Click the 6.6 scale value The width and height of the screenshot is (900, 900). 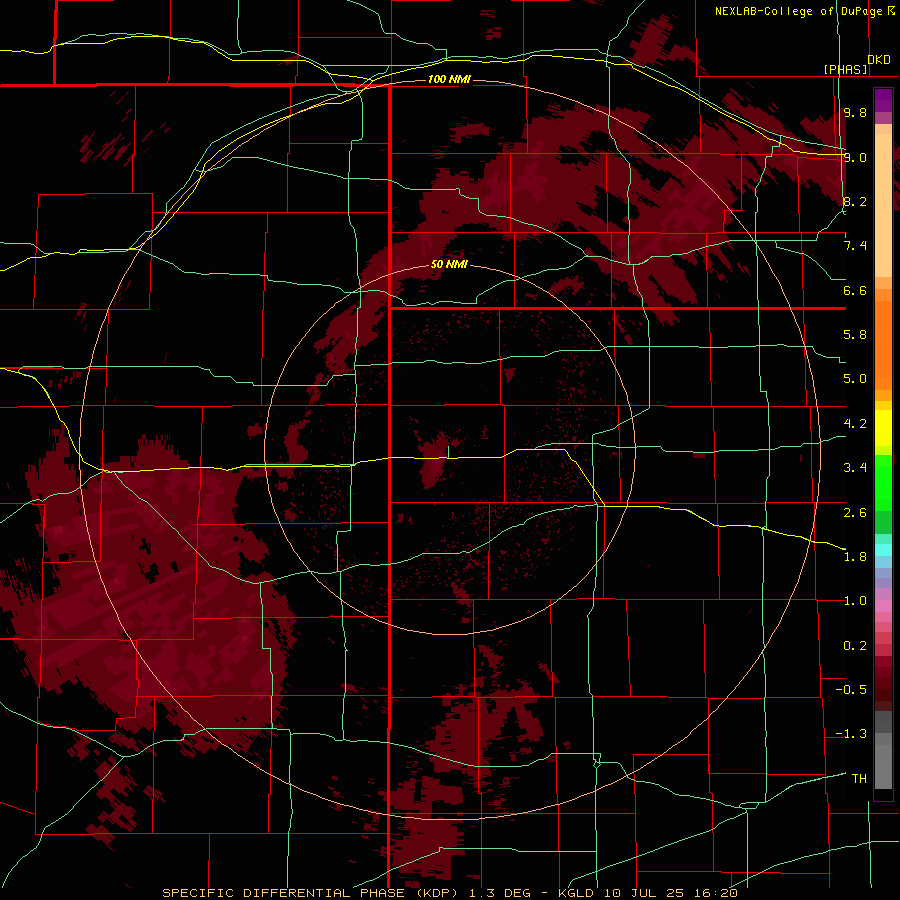click(x=855, y=290)
